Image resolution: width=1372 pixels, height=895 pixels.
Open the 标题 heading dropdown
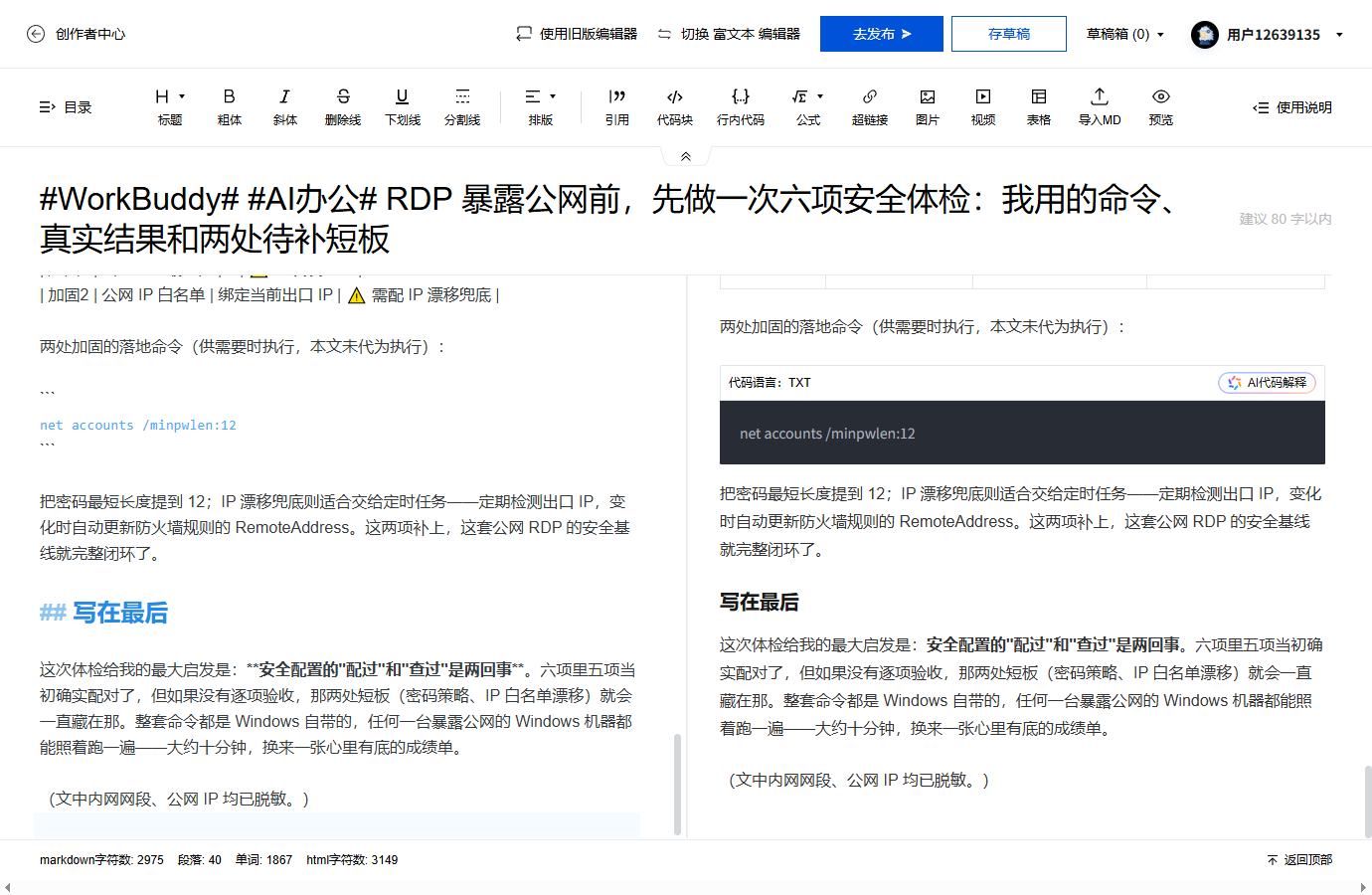coord(170,106)
